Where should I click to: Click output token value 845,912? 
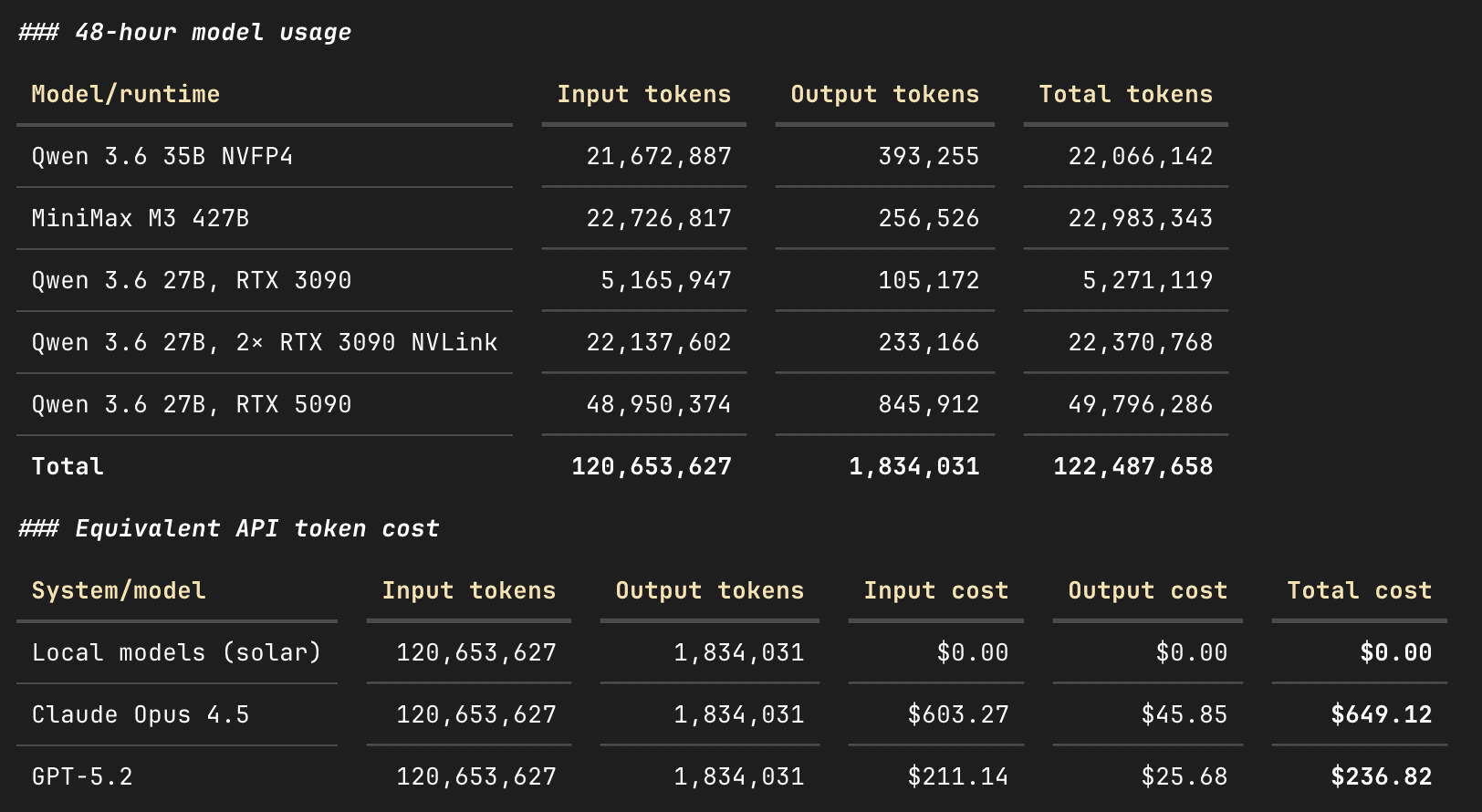coord(929,404)
